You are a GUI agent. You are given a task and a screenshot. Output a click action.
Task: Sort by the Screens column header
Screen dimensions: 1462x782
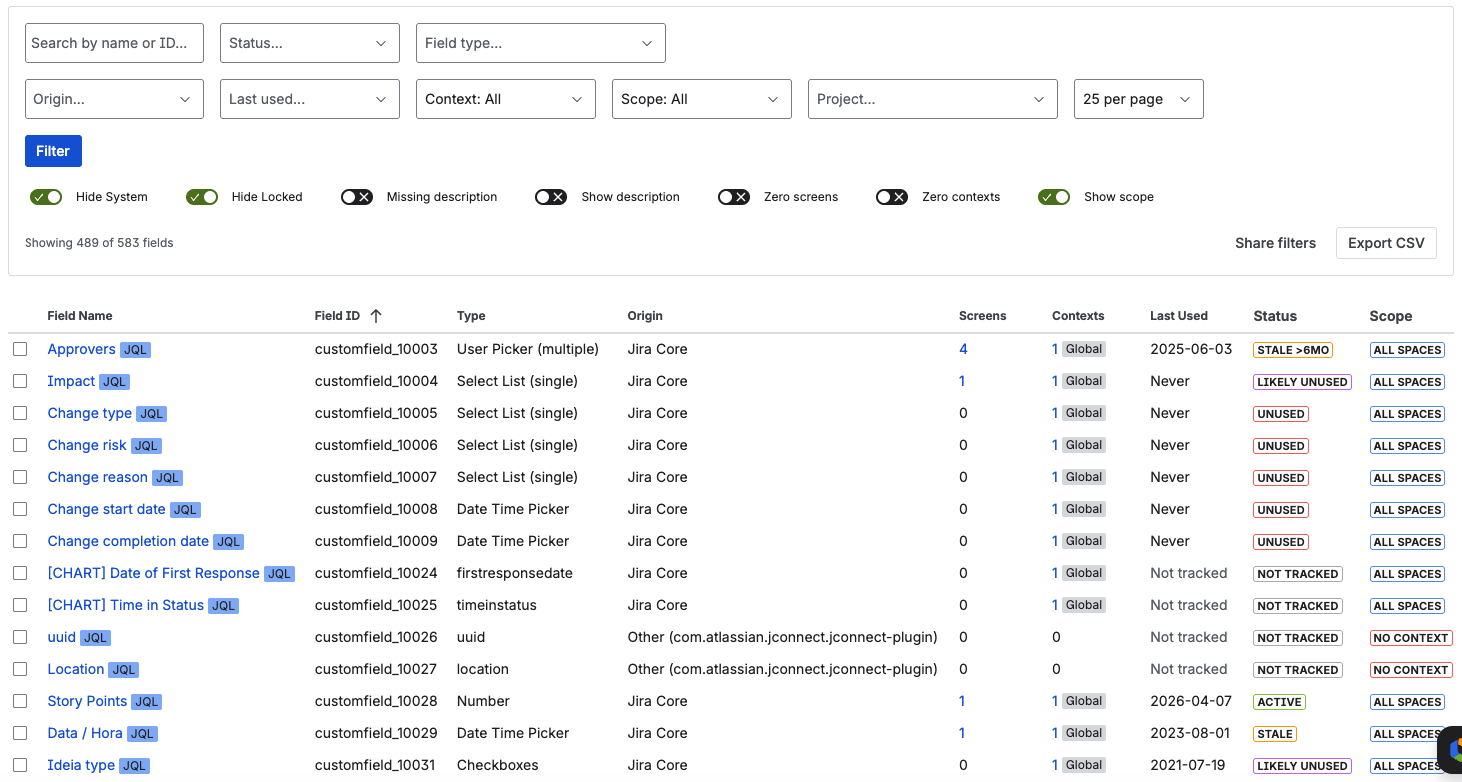983,316
